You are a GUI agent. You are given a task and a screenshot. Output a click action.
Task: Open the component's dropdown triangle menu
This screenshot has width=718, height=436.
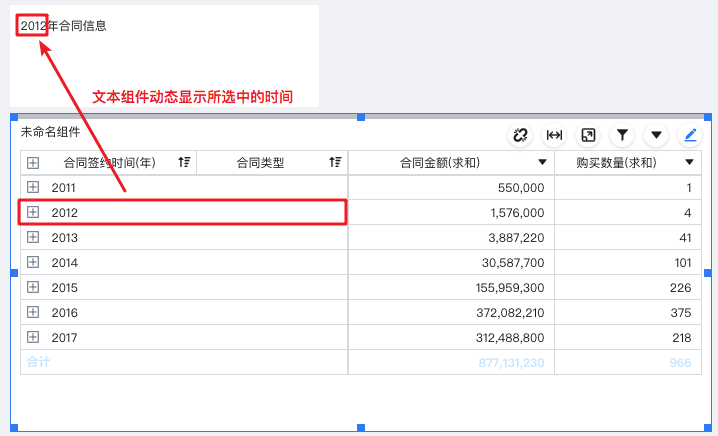pos(656,135)
